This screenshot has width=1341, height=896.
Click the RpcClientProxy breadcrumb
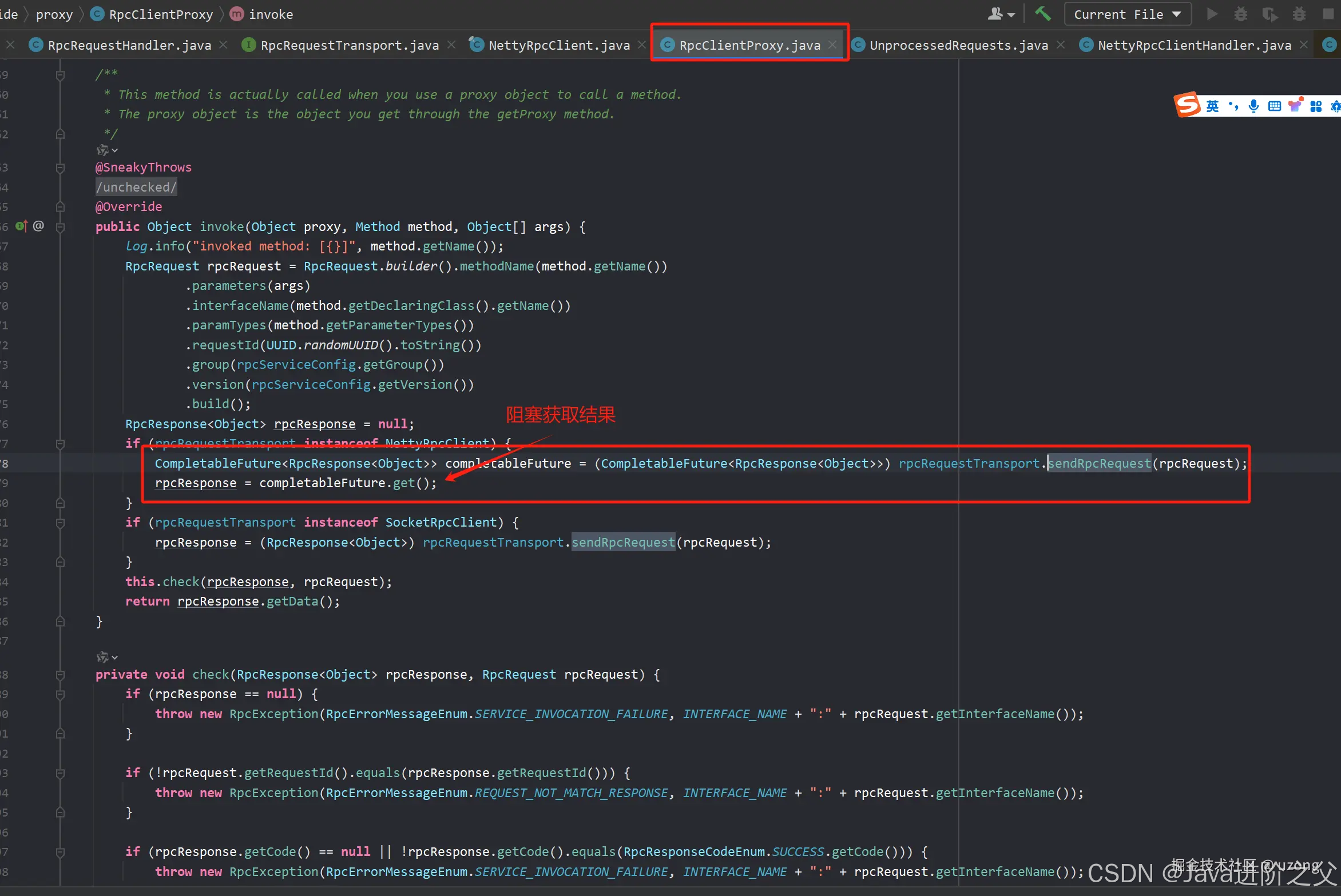click(160, 14)
